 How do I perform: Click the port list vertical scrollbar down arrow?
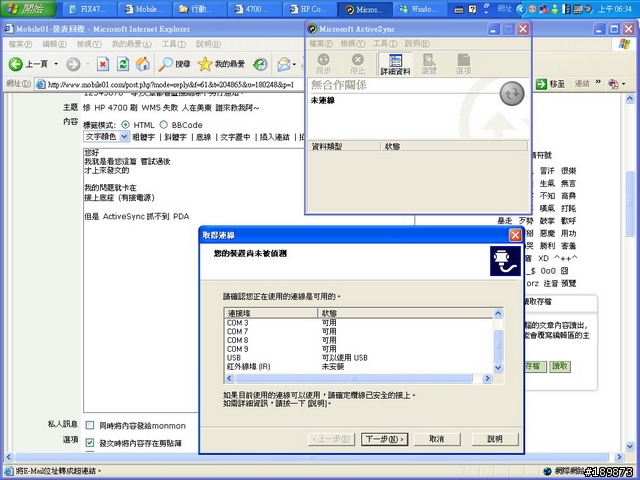coord(498,368)
